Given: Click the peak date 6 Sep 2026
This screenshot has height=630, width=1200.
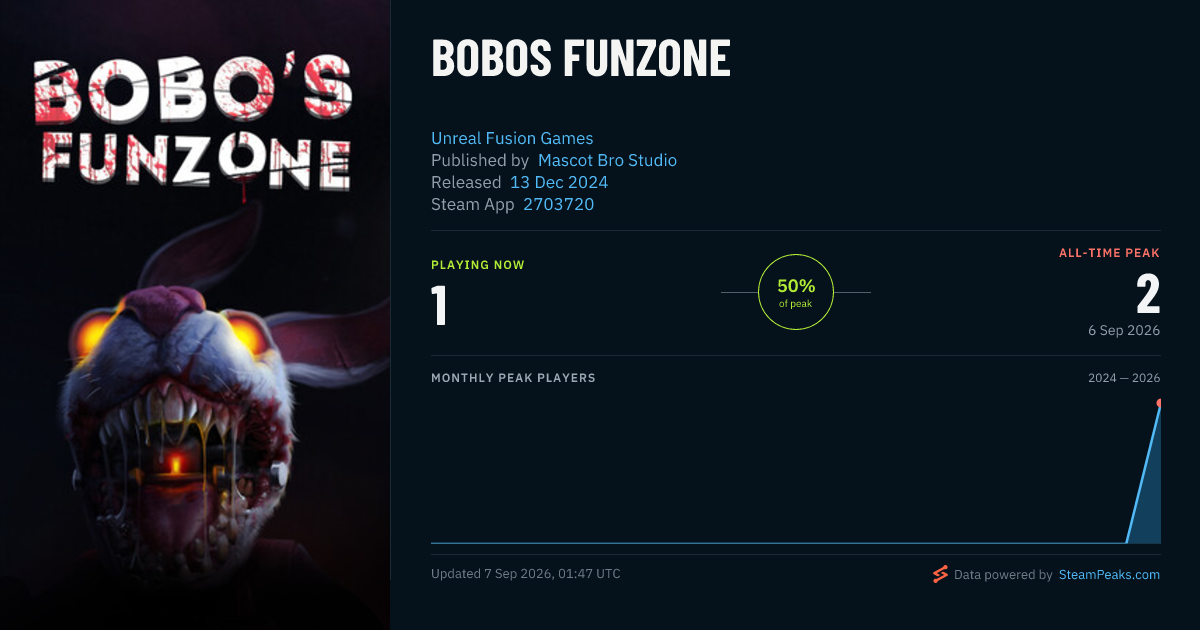Looking at the screenshot, I should click(1124, 330).
